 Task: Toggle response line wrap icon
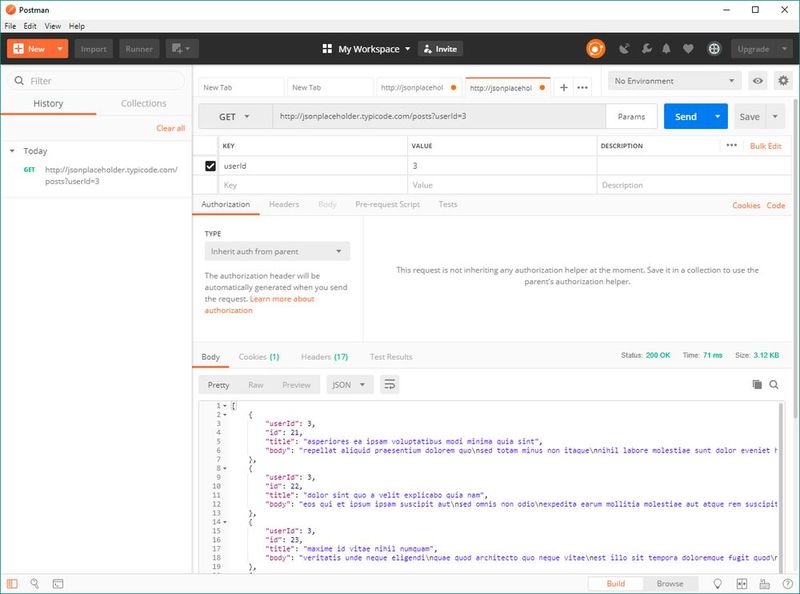[x=389, y=385]
